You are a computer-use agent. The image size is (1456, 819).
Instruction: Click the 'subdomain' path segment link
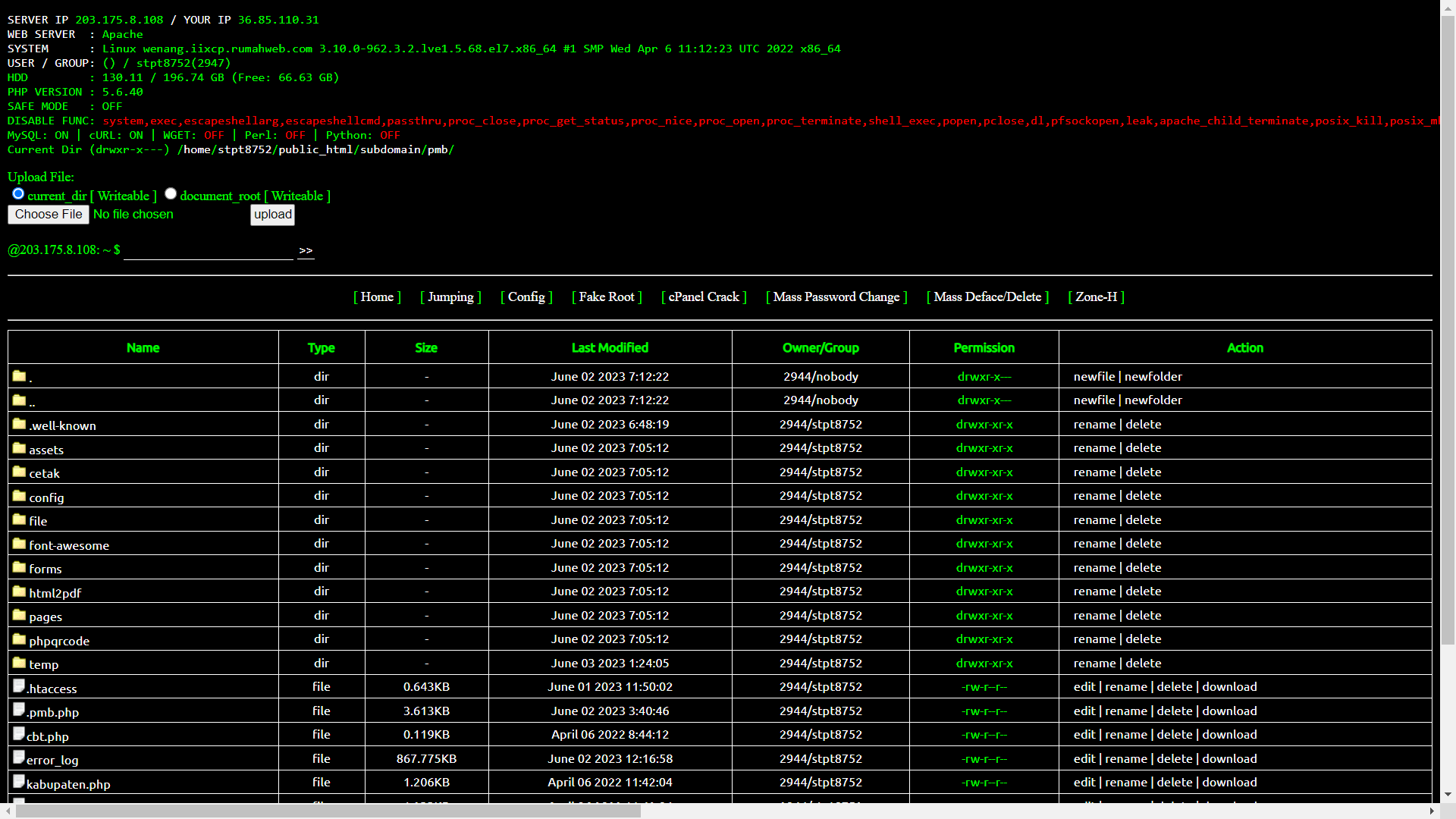[x=390, y=149]
